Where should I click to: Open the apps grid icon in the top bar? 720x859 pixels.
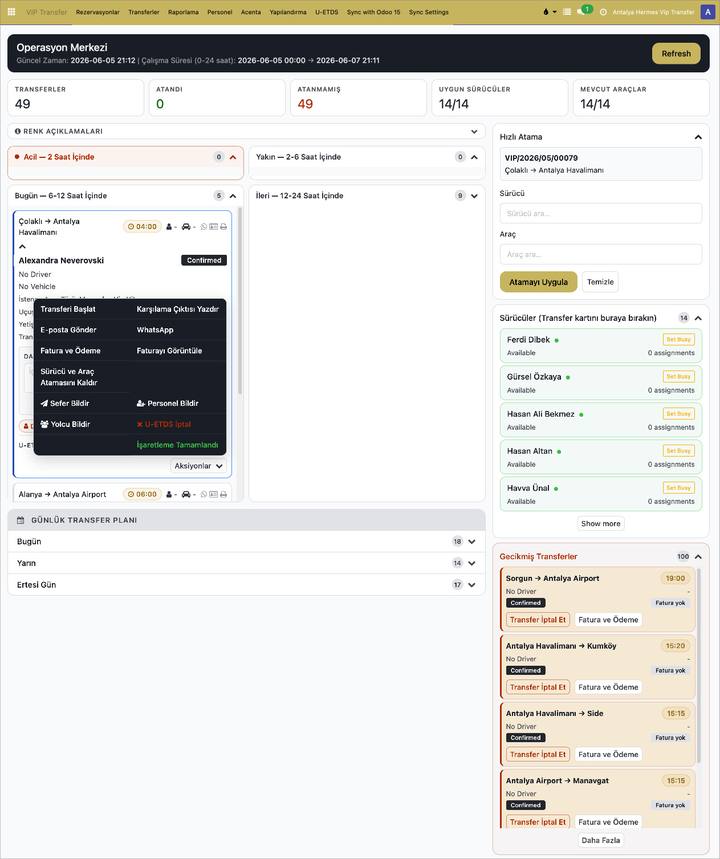11,12
